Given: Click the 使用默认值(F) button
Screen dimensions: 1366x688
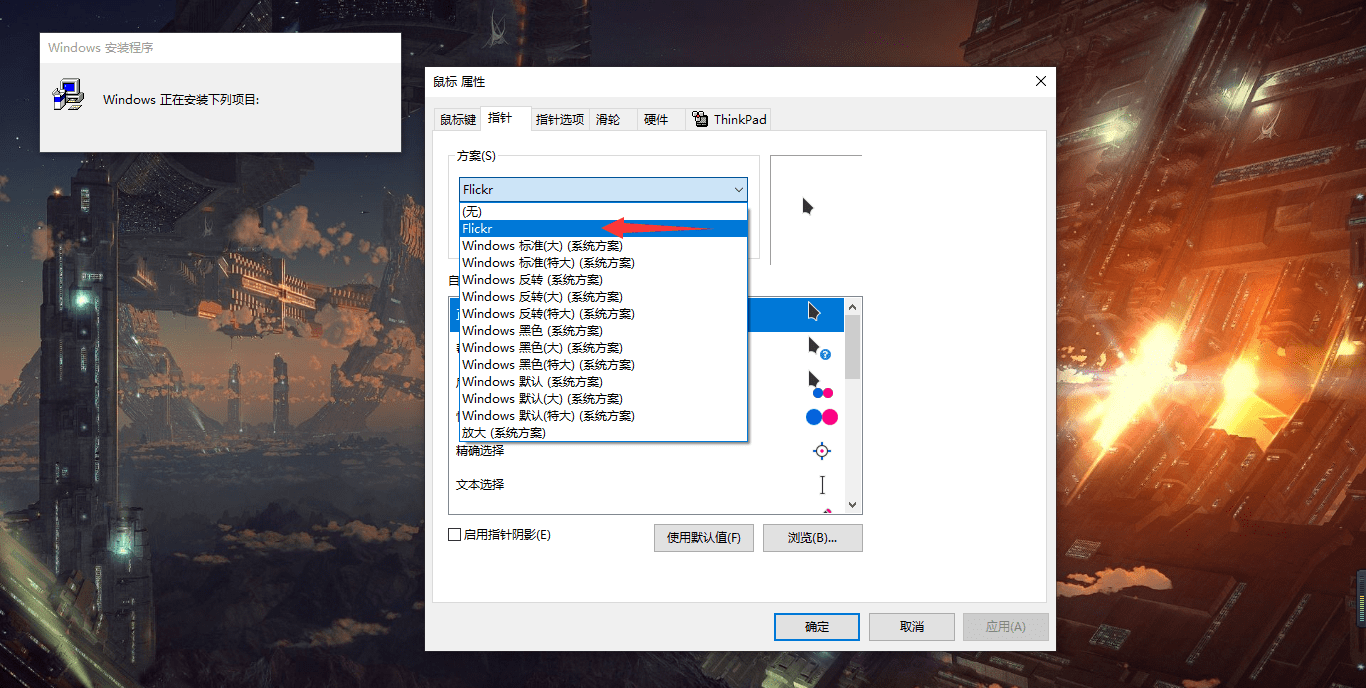Looking at the screenshot, I should pos(704,538).
